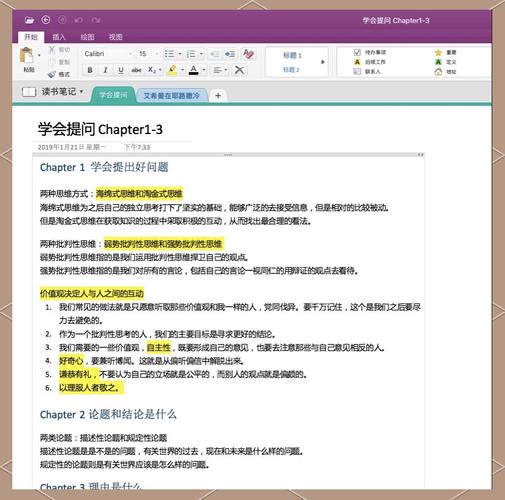Open the font color dropdown arrow
The image size is (505, 500).
click(x=204, y=70)
